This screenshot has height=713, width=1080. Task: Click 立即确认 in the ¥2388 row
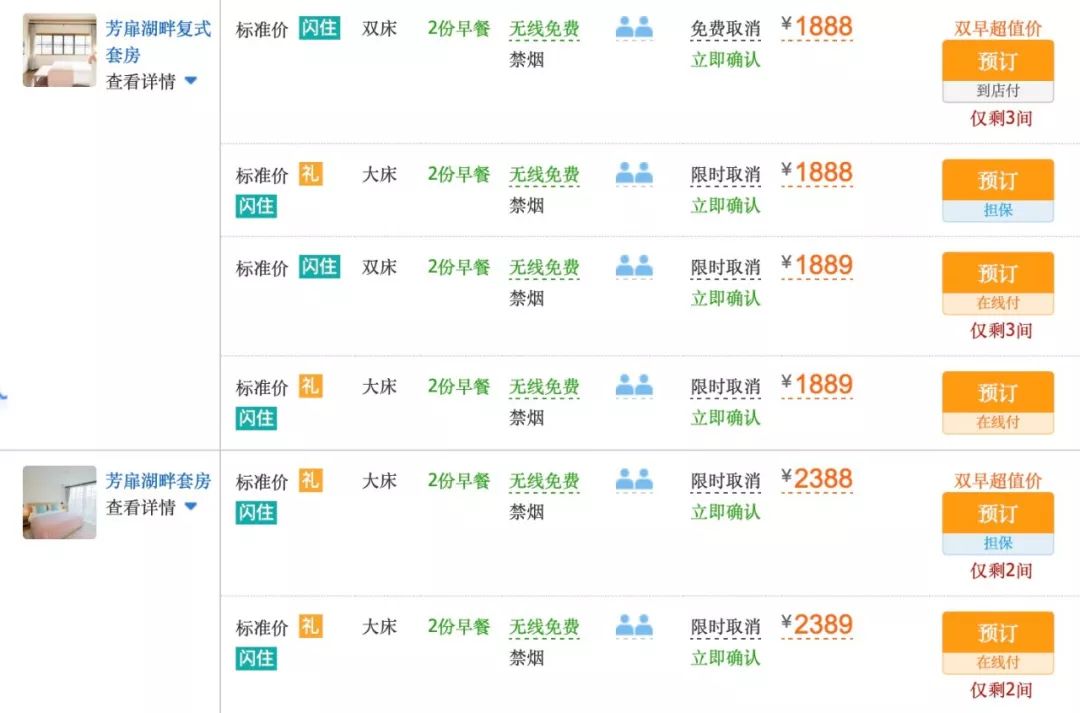724,511
